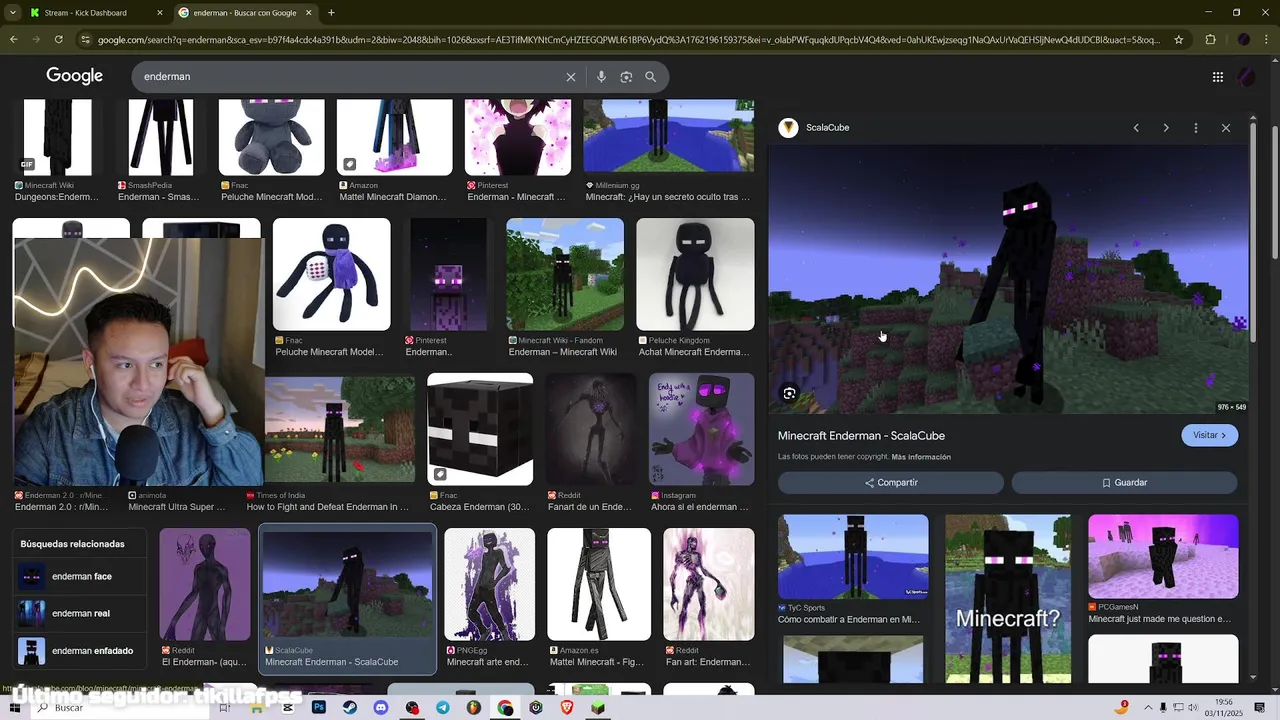Open Steam from the taskbar
The height and width of the screenshot is (720, 1280).
tap(350, 708)
